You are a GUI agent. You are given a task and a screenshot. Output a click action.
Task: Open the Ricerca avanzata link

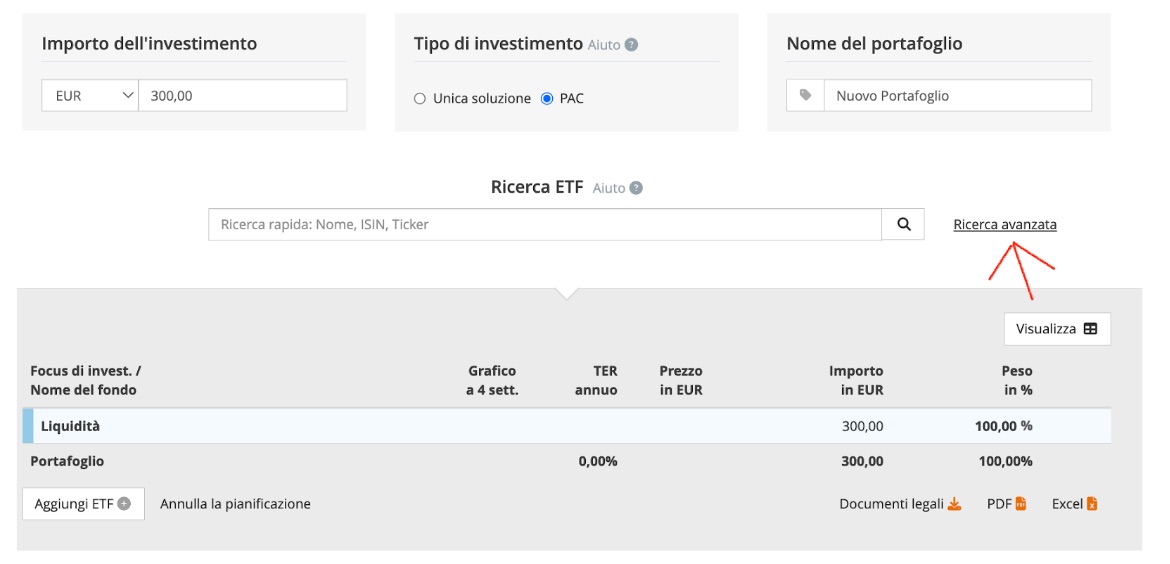point(1004,225)
